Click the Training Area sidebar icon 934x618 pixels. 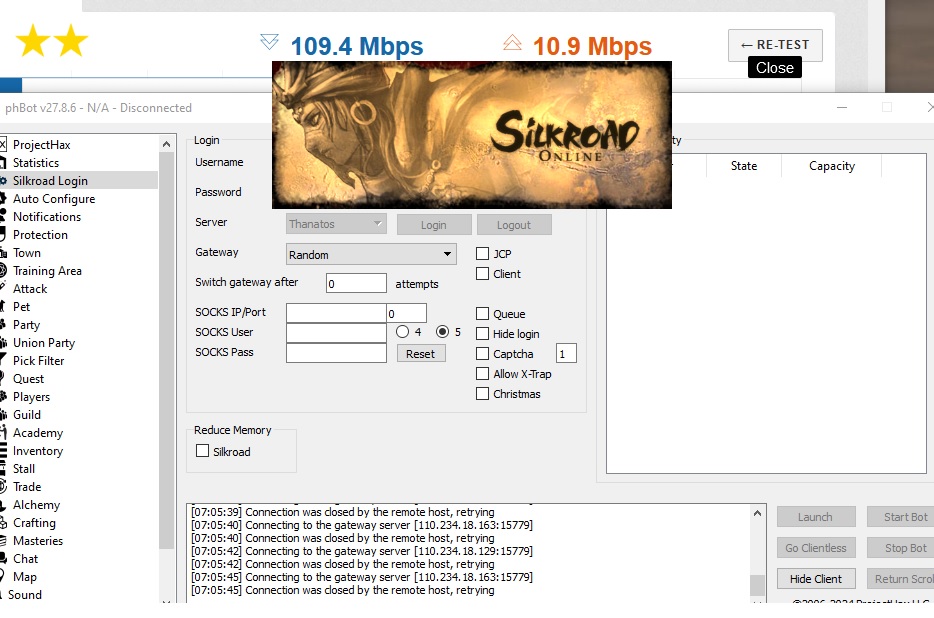(3, 271)
